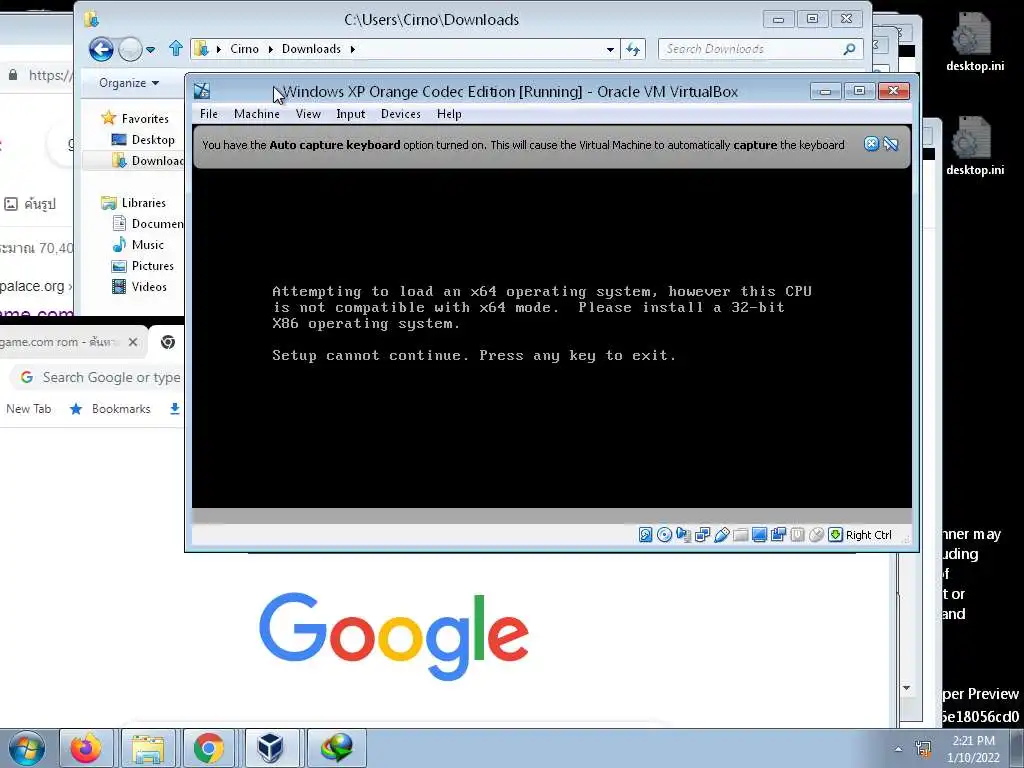This screenshot has width=1024, height=768.
Task: Expand the arrow after Downloads breadcrumb
Action: click(x=353, y=49)
